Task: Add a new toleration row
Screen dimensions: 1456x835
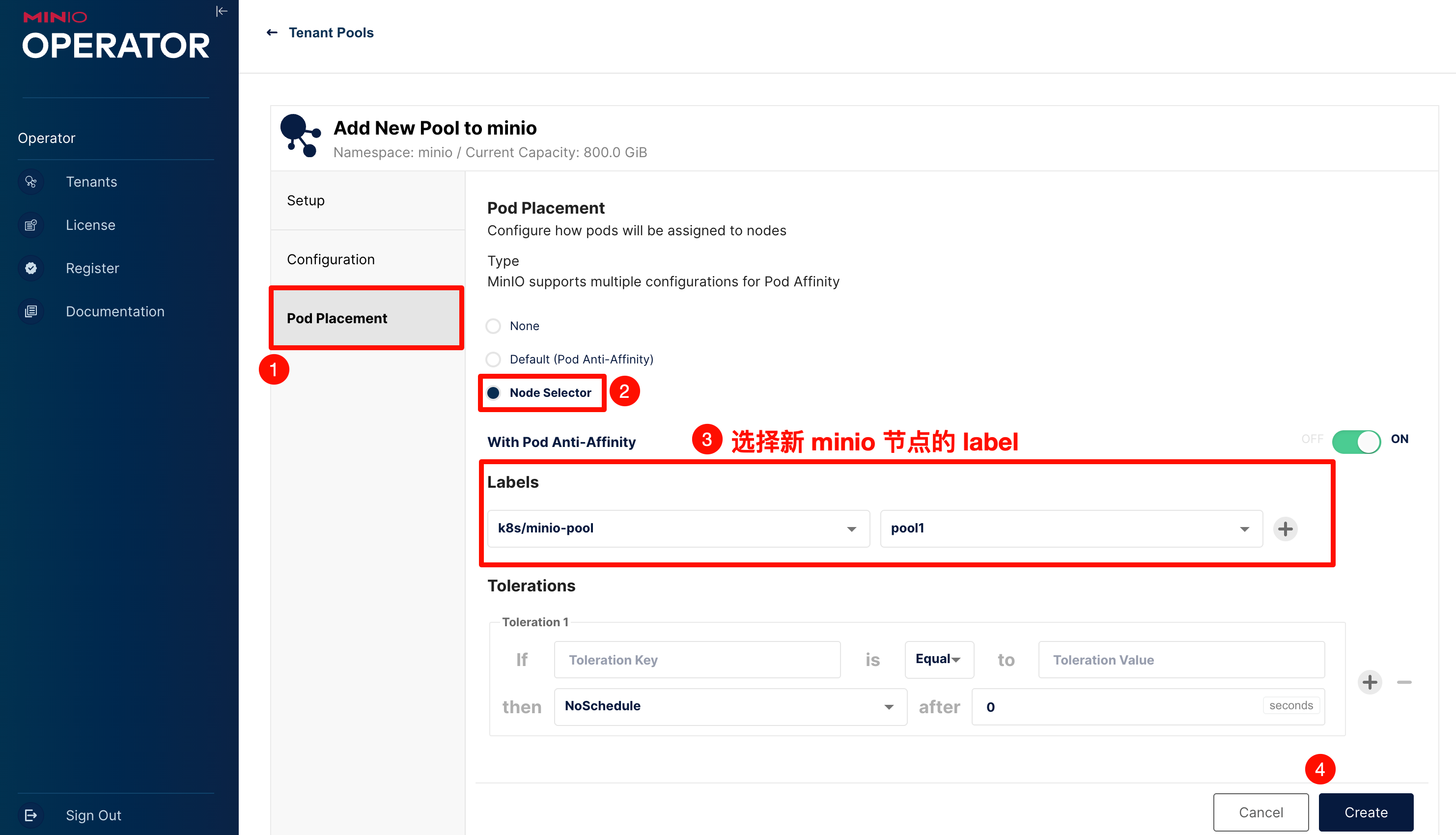Action: click(x=1370, y=682)
